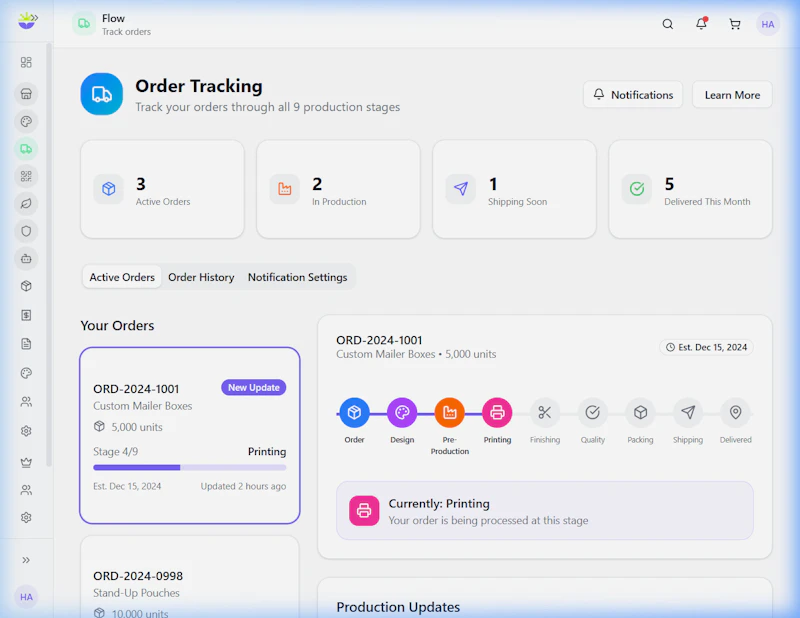Open the document file icon in sidebar

[x=26, y=344]
